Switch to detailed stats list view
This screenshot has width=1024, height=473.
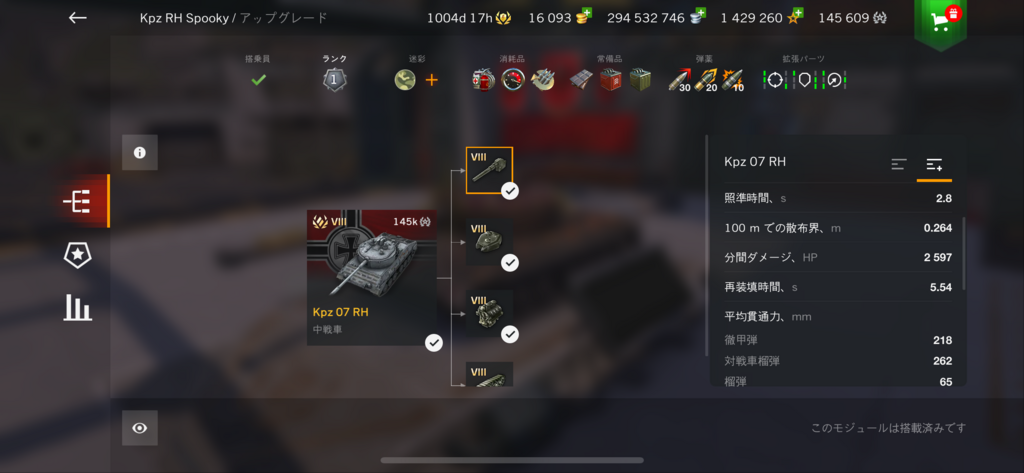click(934, 164)
